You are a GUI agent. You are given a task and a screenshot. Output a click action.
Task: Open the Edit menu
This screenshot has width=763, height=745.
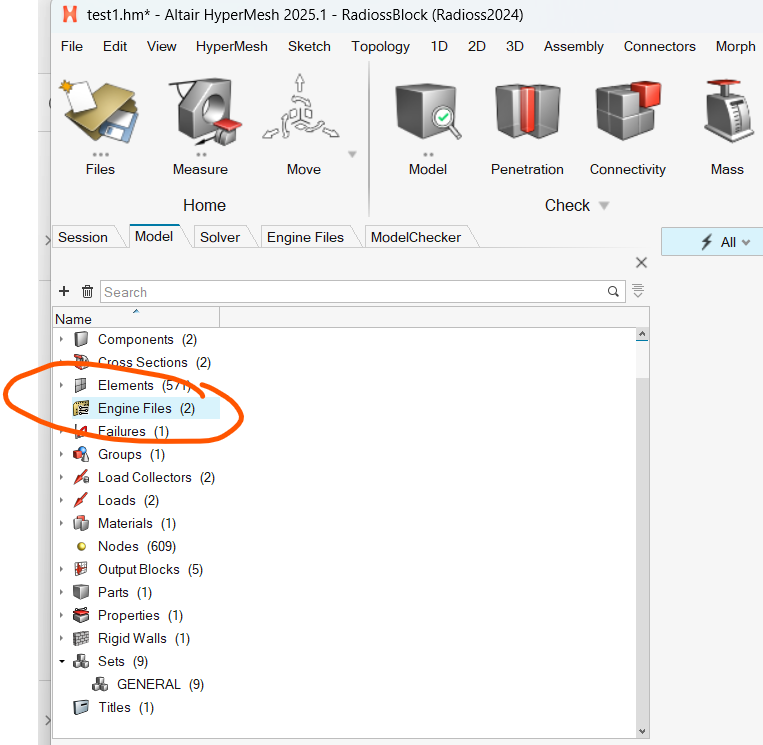[115, 46]
